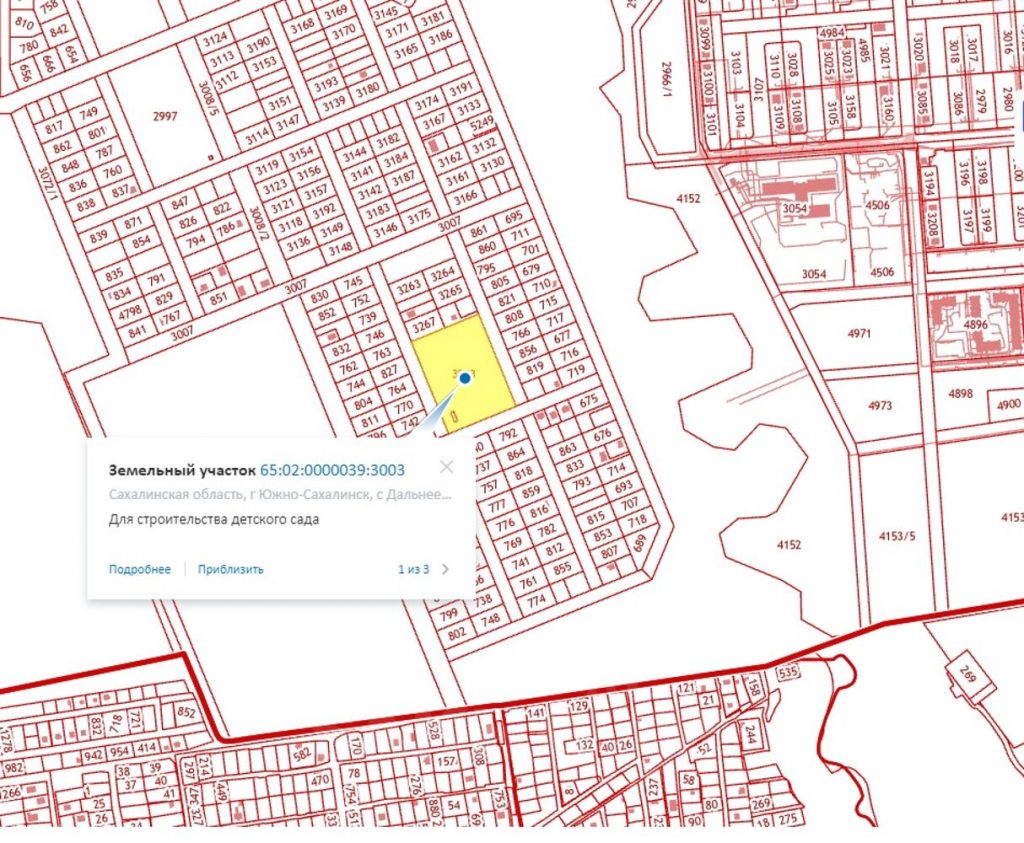
Task: Select parcel labeled 3267
Action: [x=424, y=325]
